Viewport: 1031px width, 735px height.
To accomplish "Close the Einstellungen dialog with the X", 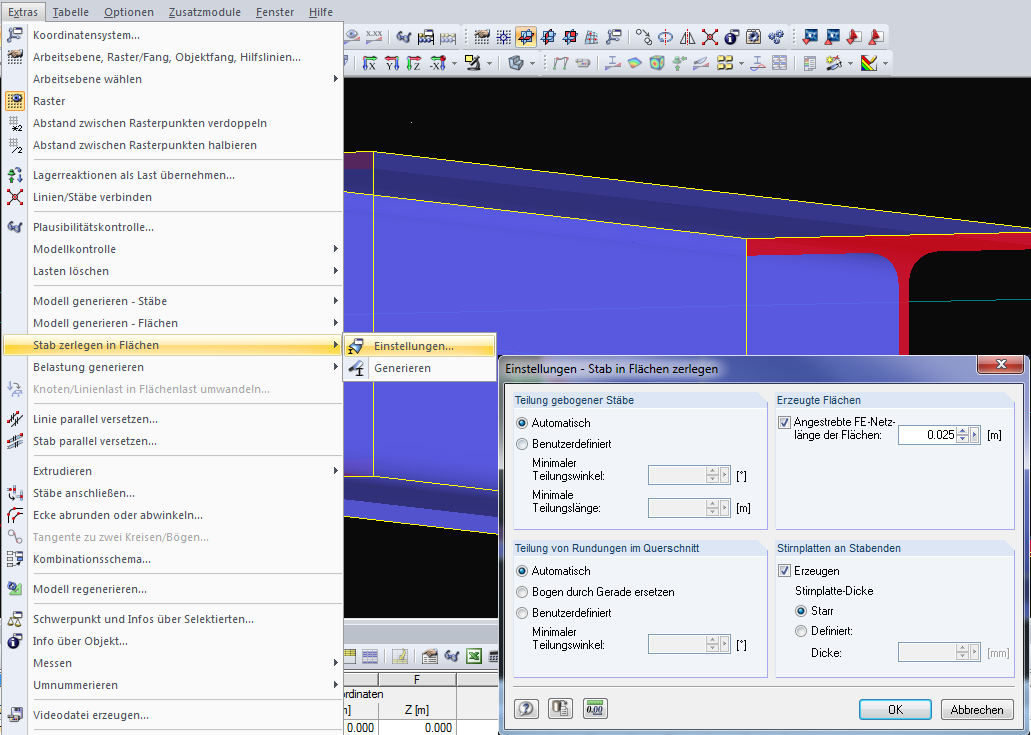I will [x=1001, y=364].
